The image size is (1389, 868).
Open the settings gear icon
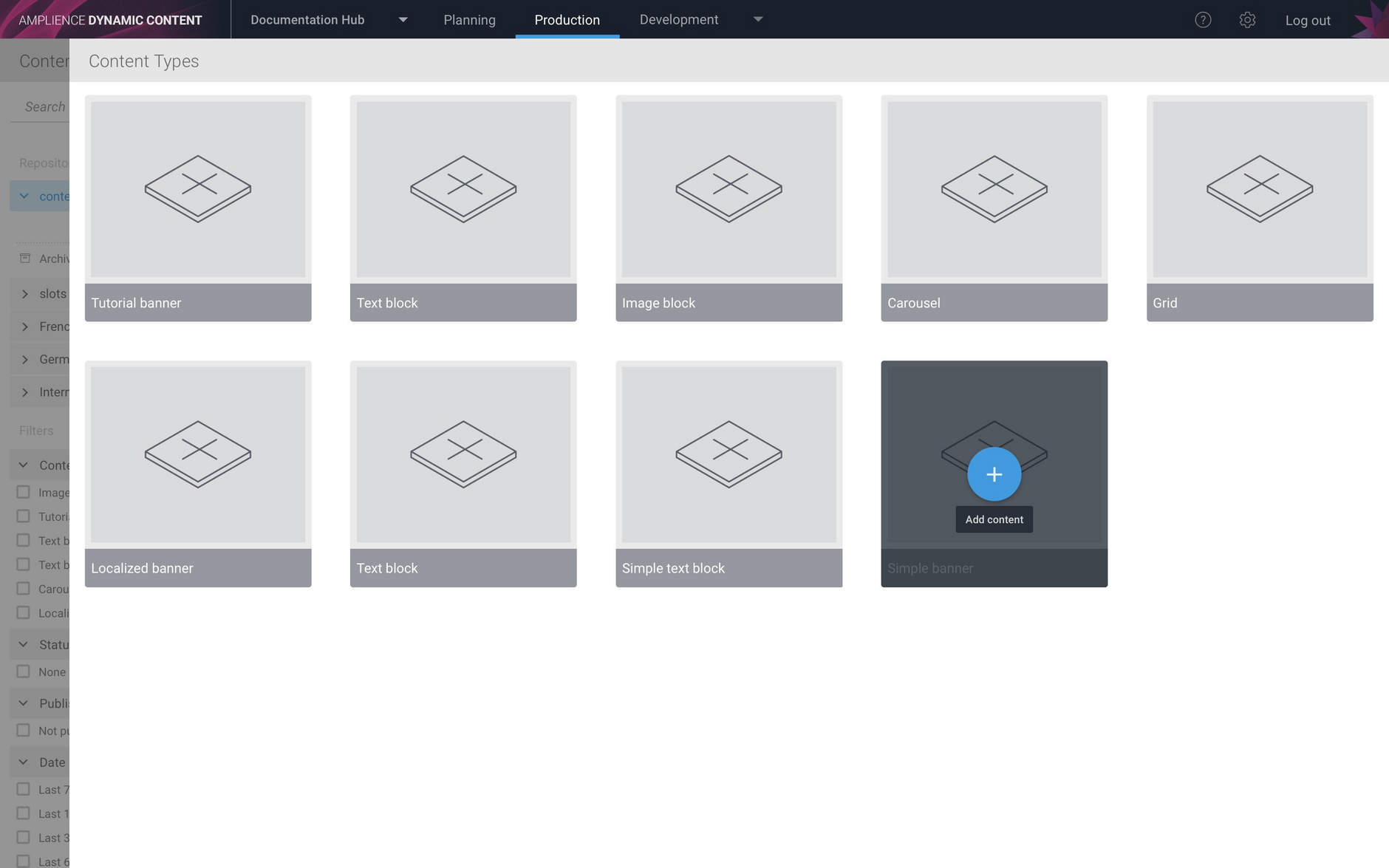pyautogui.click(x=1247, y=20)
